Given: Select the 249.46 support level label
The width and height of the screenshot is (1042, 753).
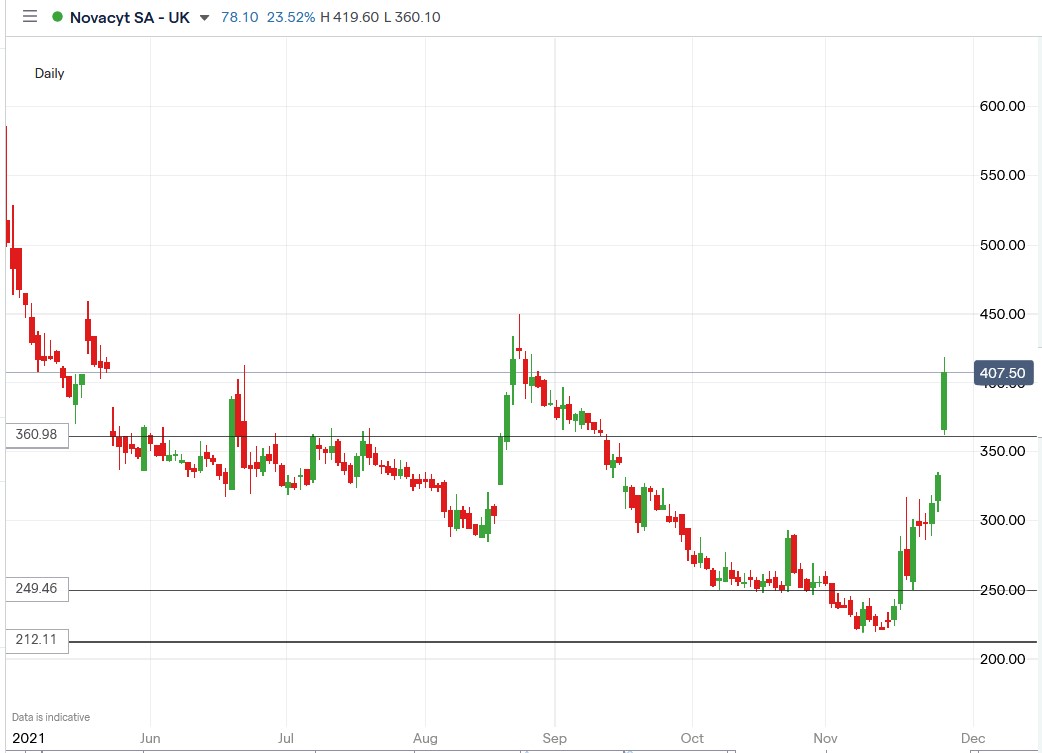Looking at the screenshot, I should (x=35, y=589).
